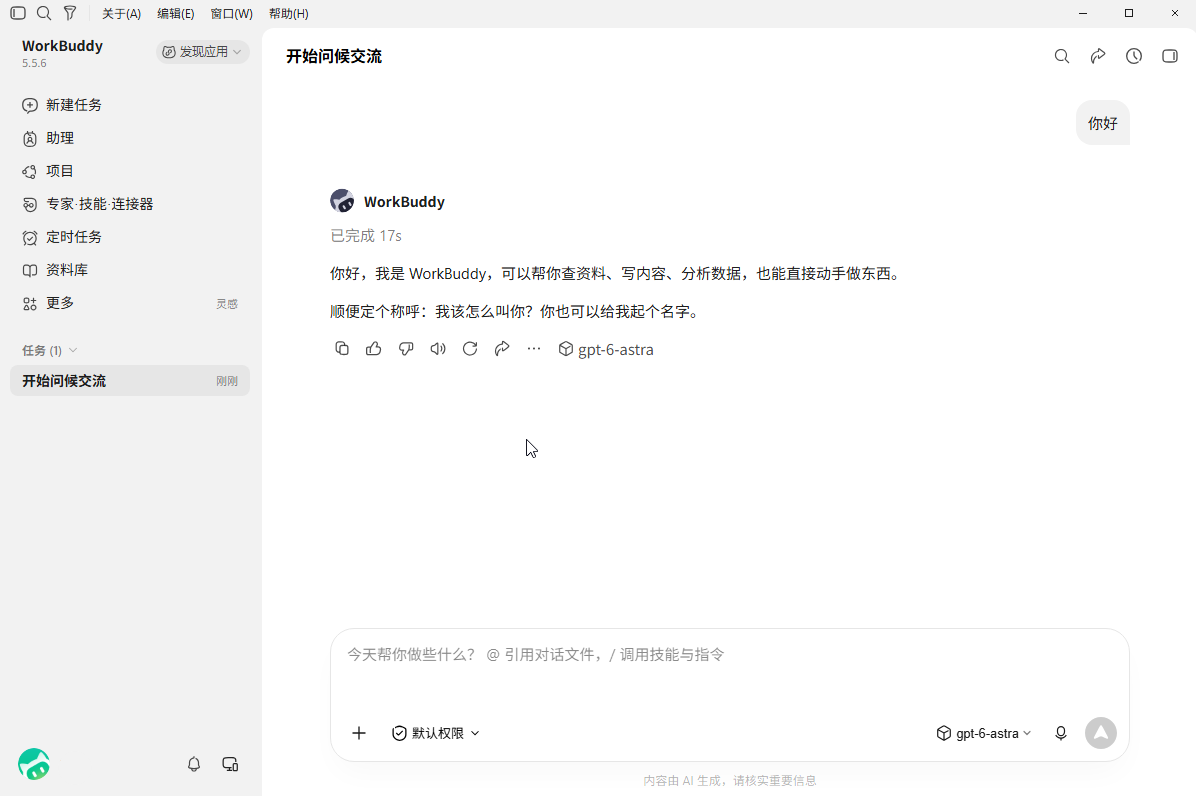Copy the assistant reply
1196x796 pixels.
342,348
